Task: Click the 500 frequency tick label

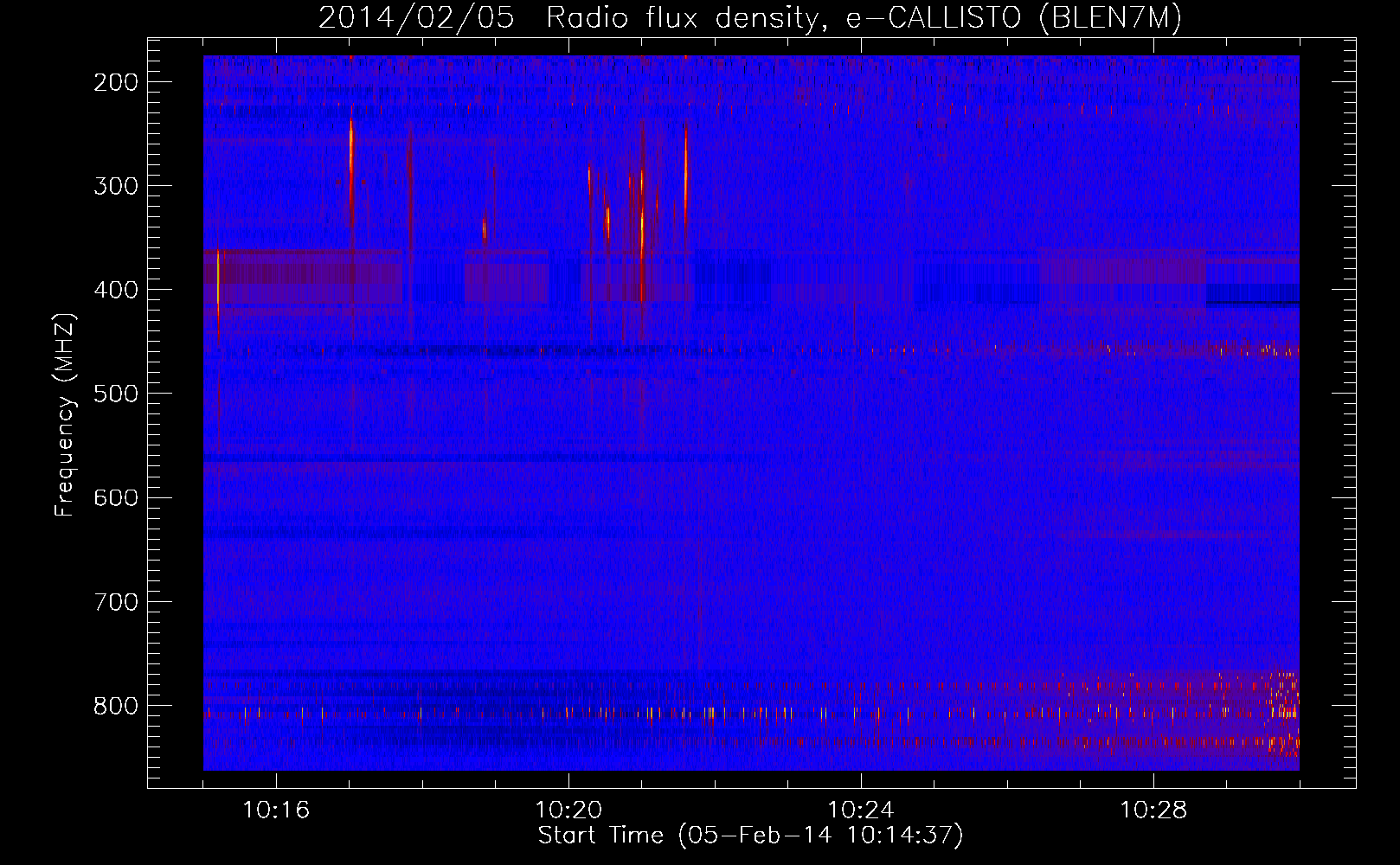Action: (115, 394)
